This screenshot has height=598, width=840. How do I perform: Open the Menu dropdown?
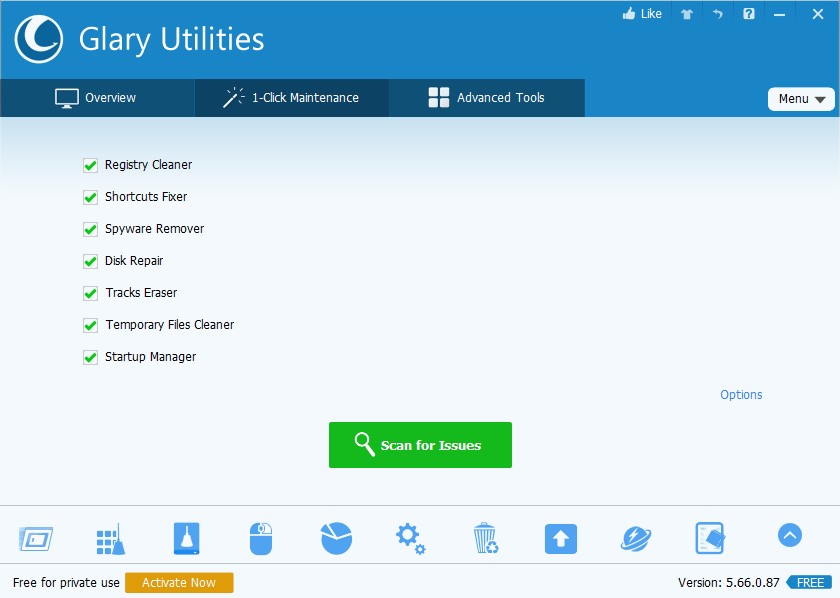coord(800,99)
